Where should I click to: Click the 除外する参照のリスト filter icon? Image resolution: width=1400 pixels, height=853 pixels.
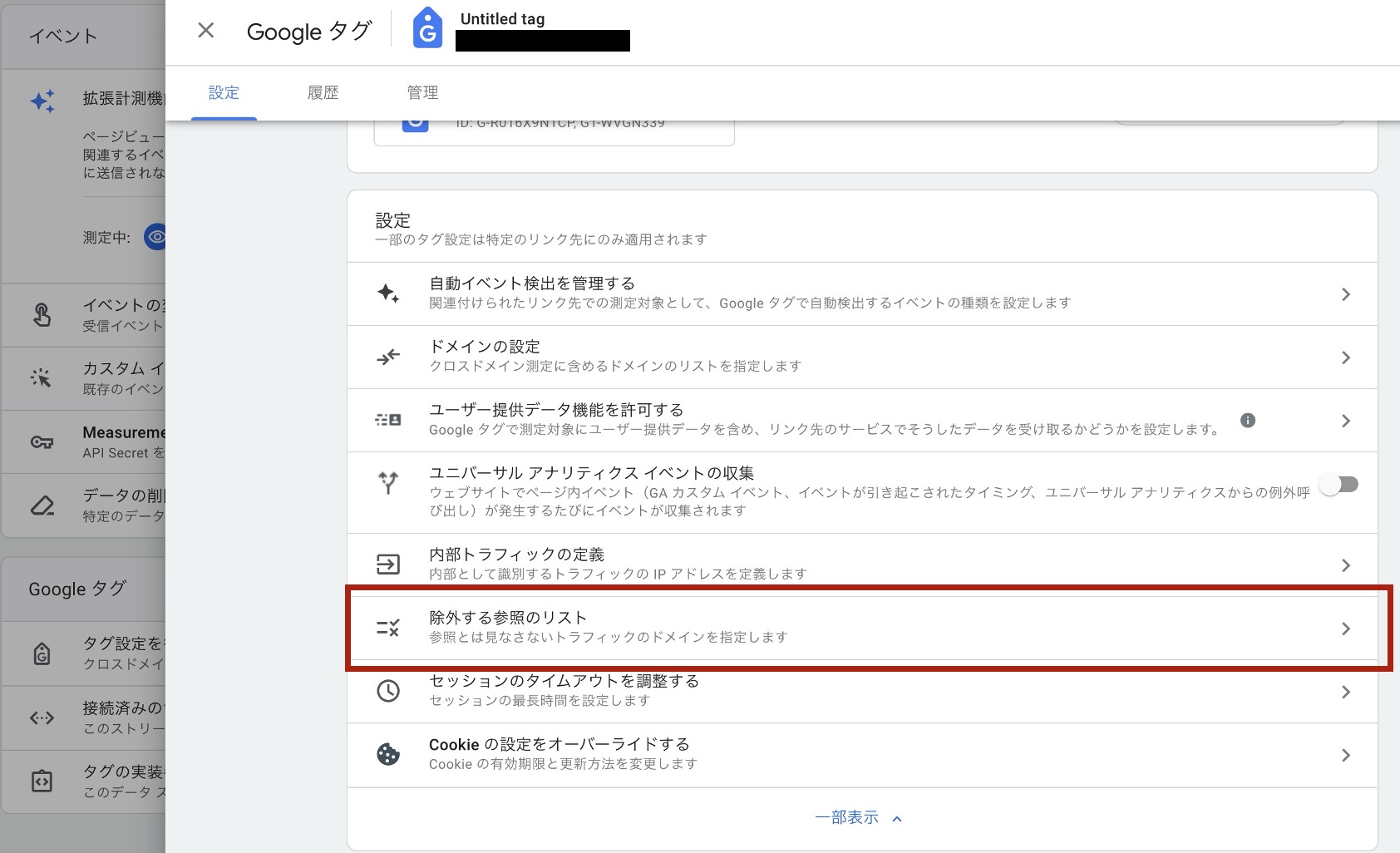coord(388,628)
